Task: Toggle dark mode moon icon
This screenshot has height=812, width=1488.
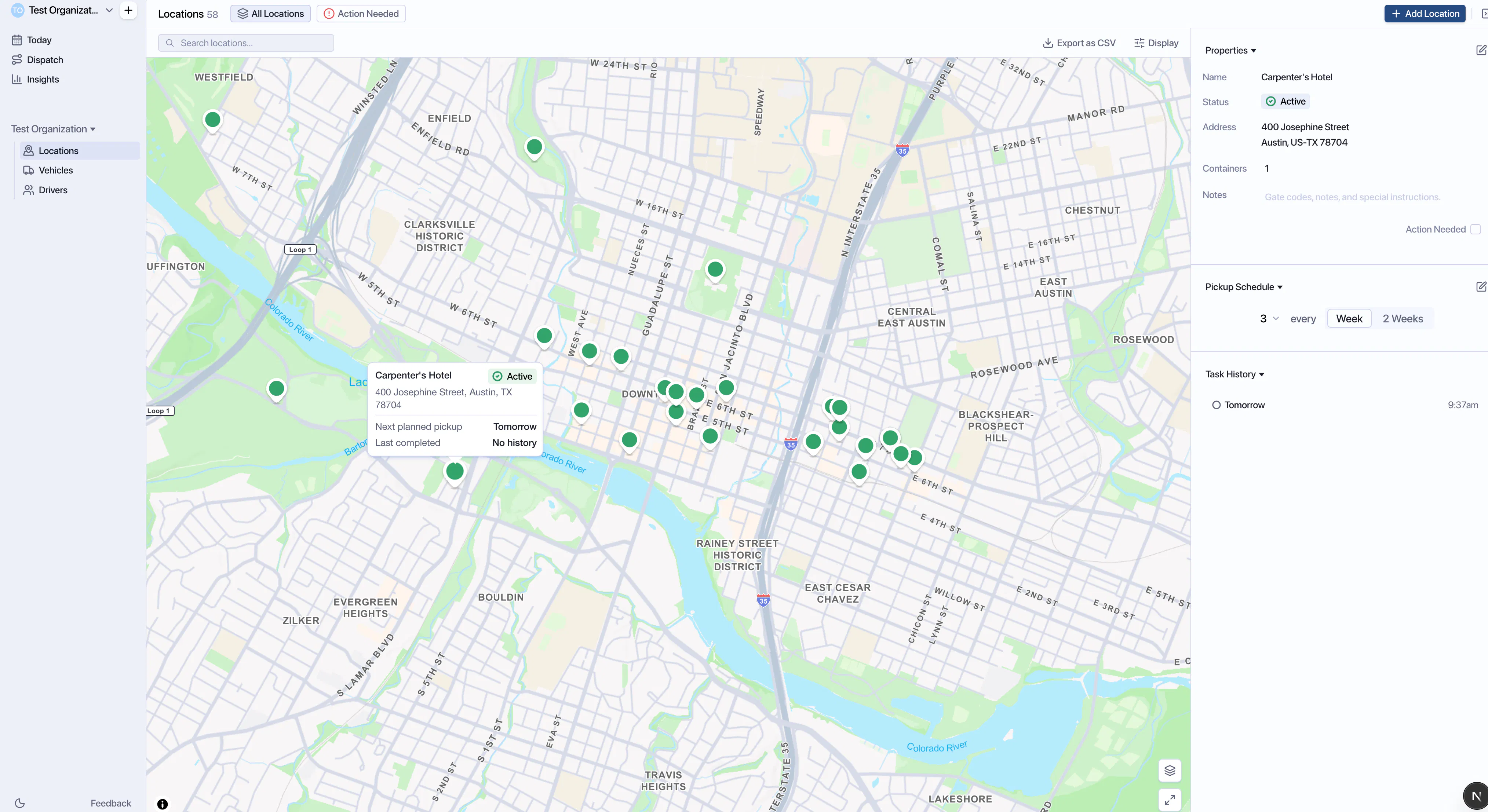Action: [20, 803]
